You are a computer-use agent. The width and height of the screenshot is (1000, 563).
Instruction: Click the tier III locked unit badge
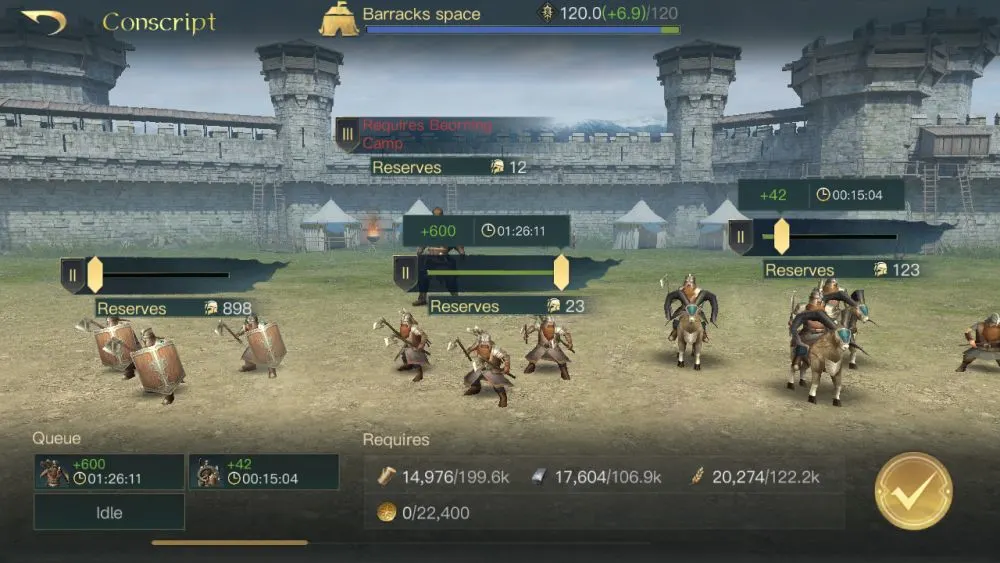pyautogui.click(x=347, y=134)
